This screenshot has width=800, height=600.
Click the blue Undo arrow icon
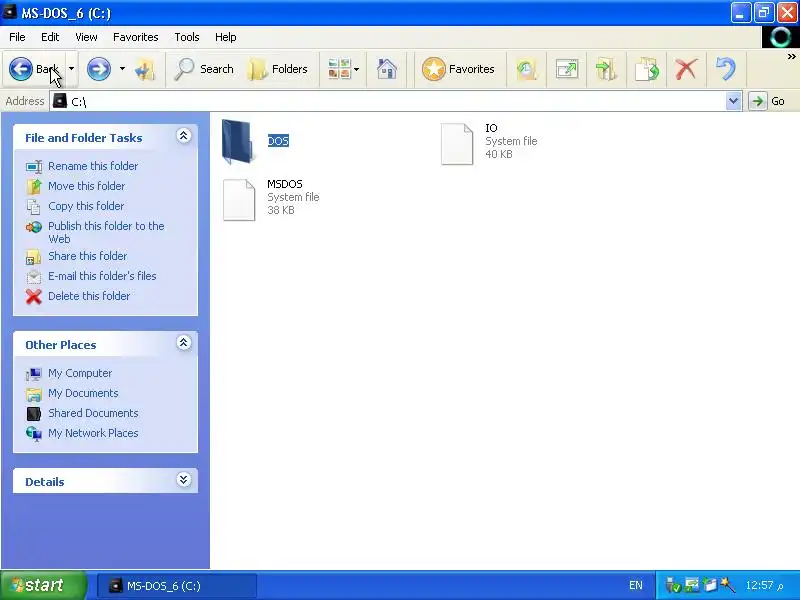pyautogui.click(x=726, y=69)
